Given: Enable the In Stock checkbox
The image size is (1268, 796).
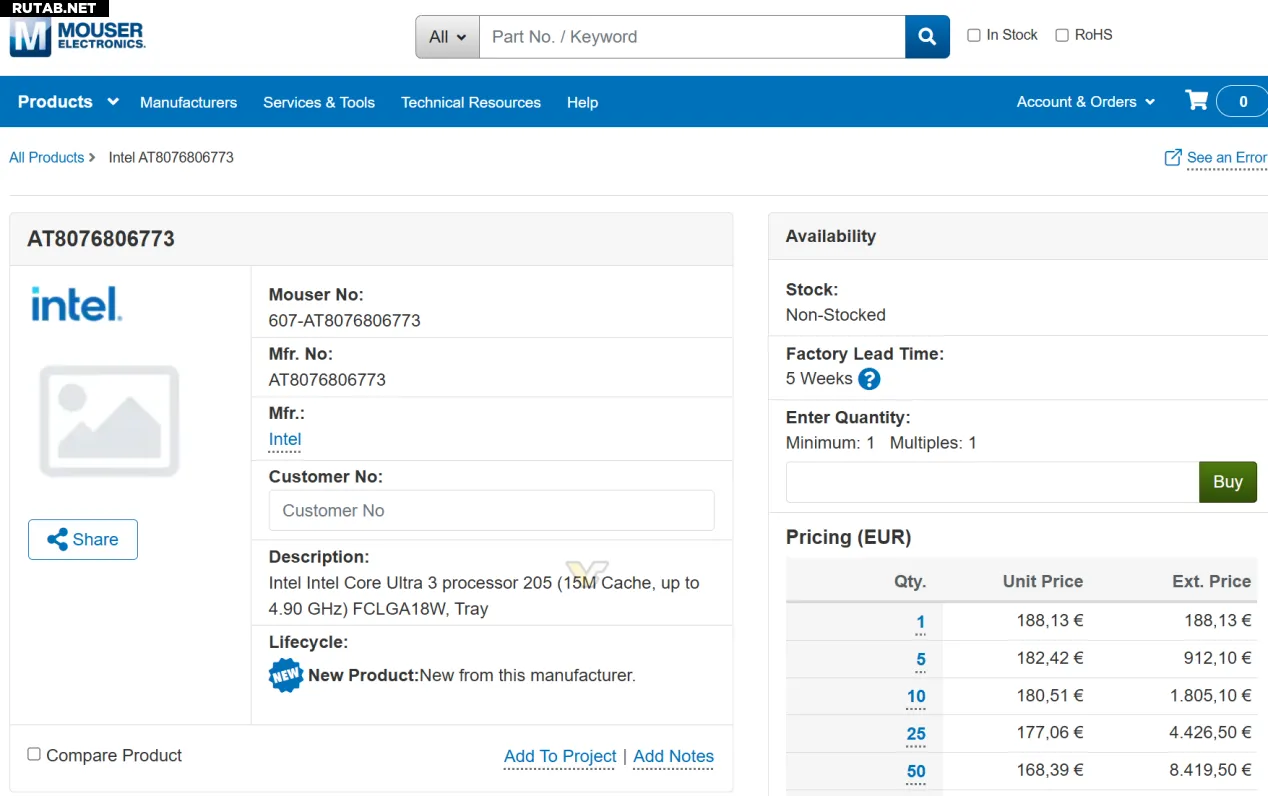Looking at the screenshot, I should 974,35.
